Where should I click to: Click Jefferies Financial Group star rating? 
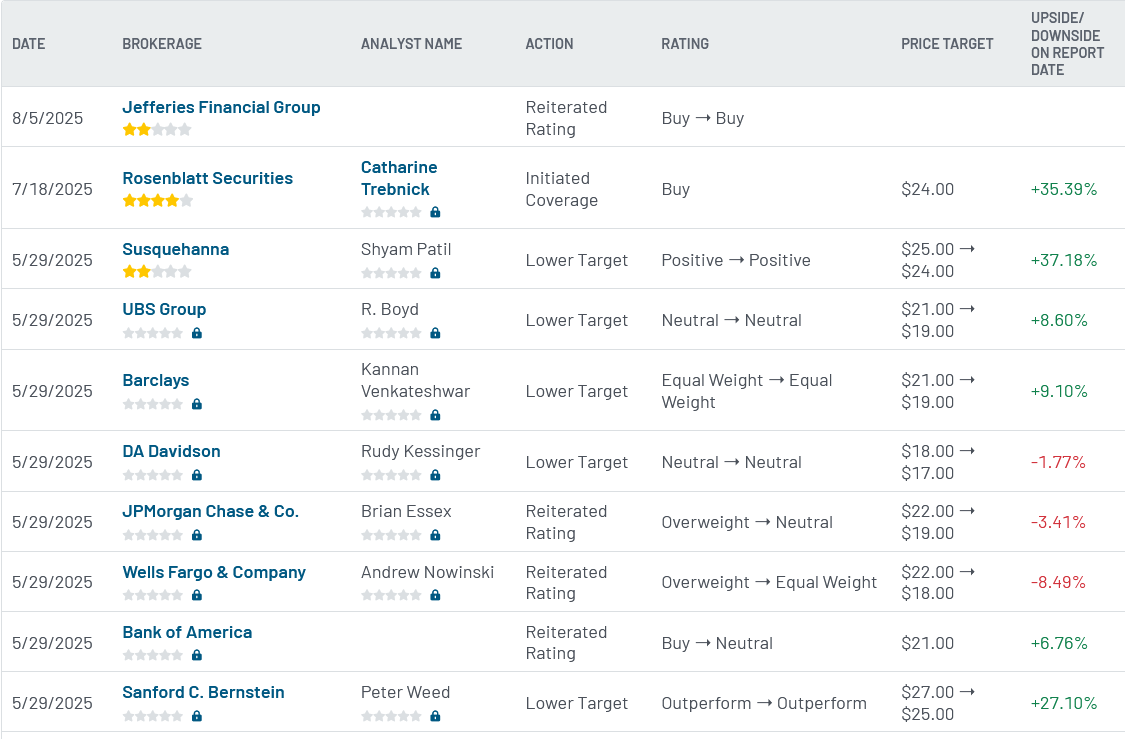pos(157,130)
